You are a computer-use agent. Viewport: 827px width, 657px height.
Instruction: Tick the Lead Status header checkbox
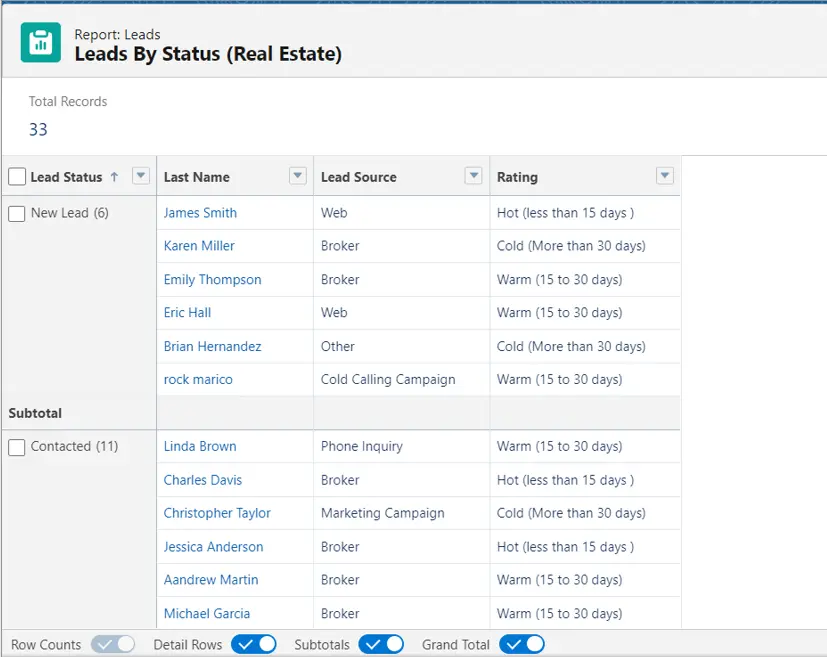pyautogui.click(x=17, y=177)
